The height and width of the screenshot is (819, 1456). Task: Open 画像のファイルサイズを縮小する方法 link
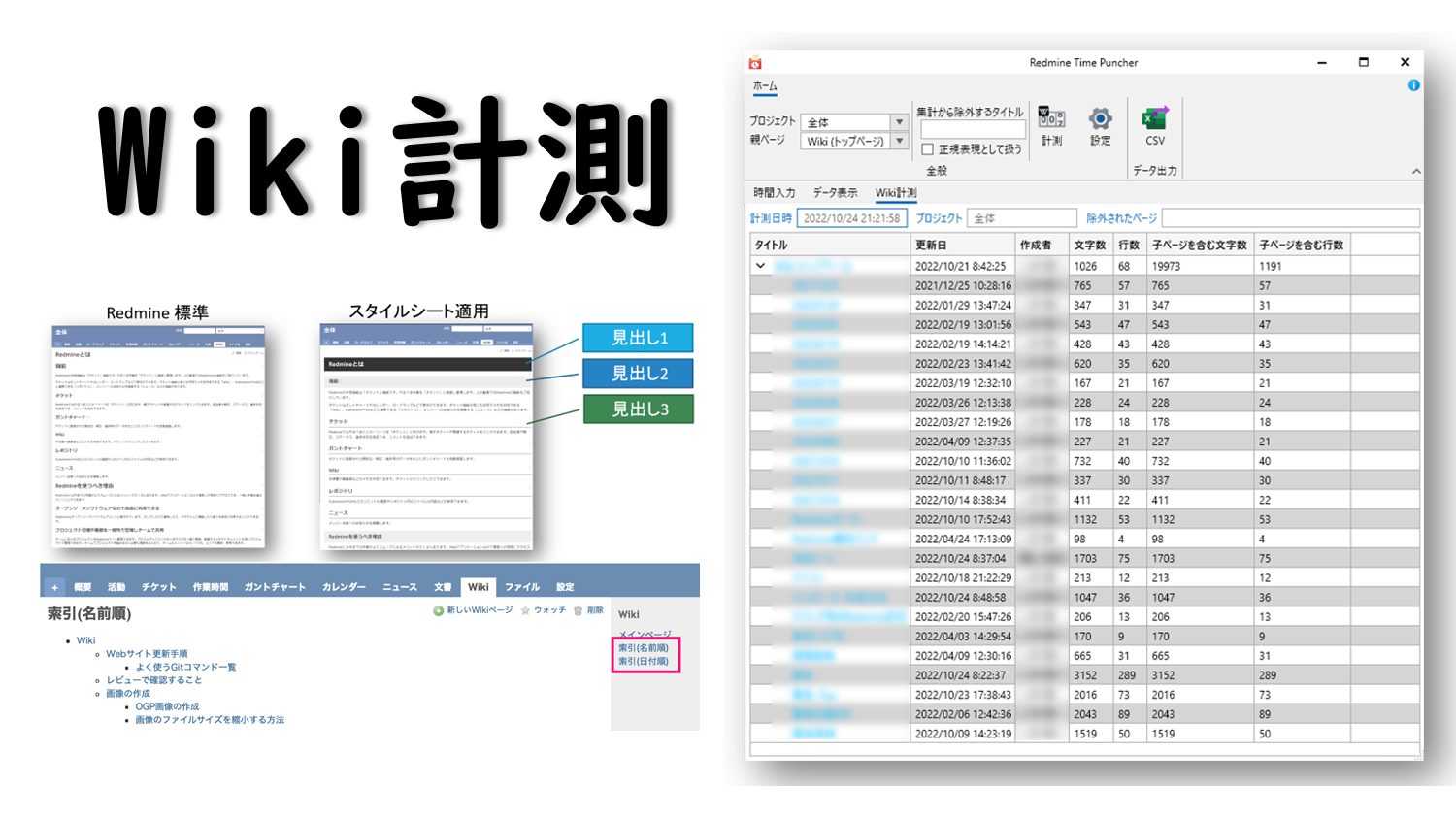[x=210, y=720]
